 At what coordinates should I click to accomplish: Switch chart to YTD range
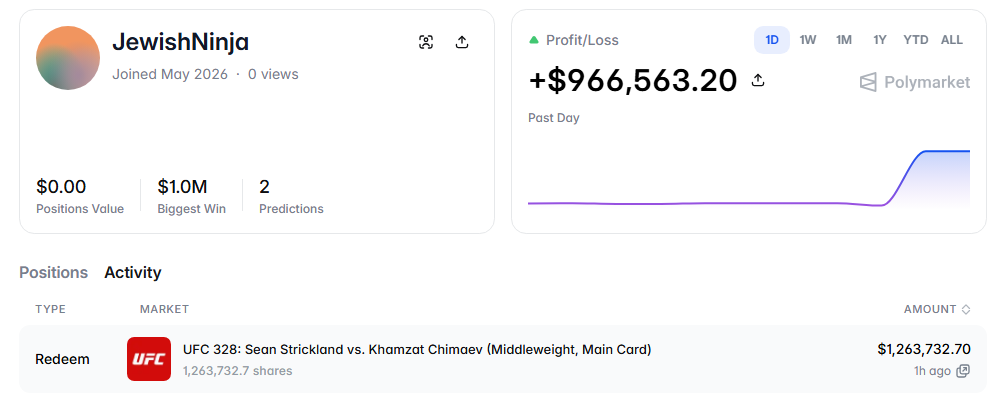[x=916, y=40]
